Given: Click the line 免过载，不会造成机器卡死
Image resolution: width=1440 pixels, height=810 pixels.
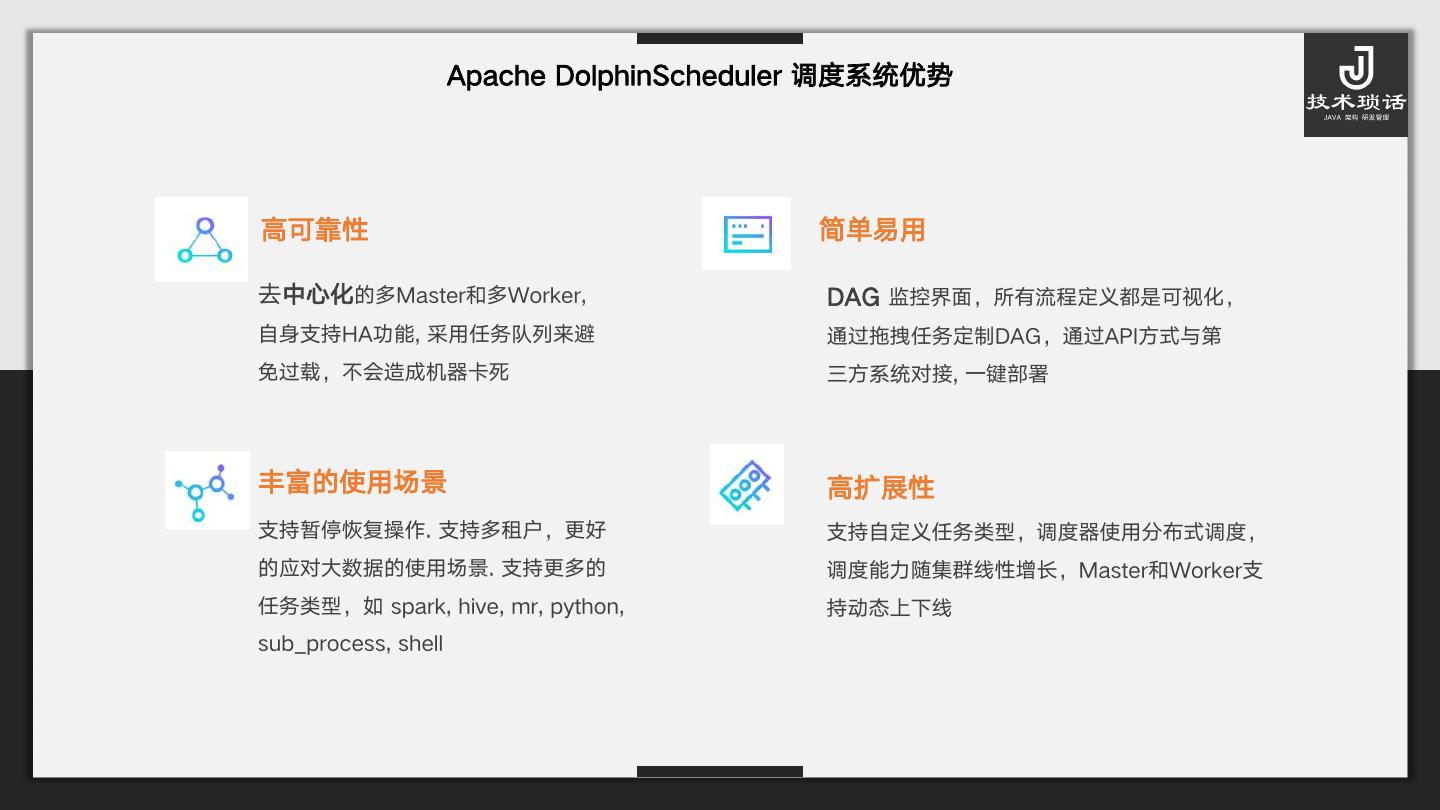Looking at the screenshot, I should pyautogui.click(x=384, y=372).
